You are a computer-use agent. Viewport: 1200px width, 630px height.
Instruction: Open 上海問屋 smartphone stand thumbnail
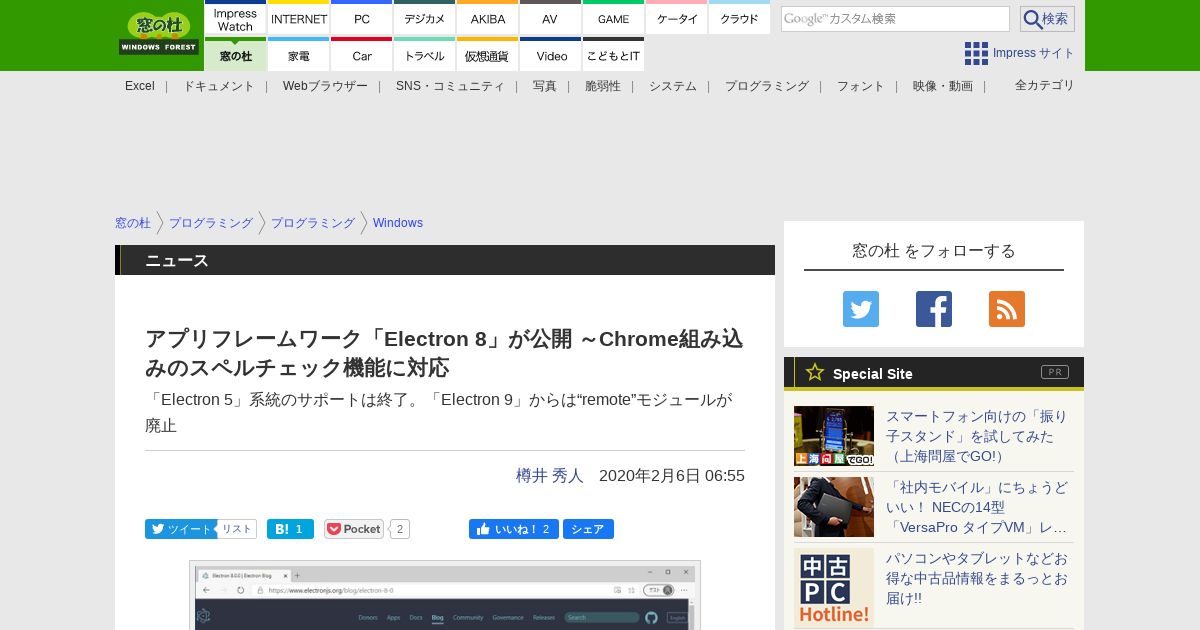(834, 436)
